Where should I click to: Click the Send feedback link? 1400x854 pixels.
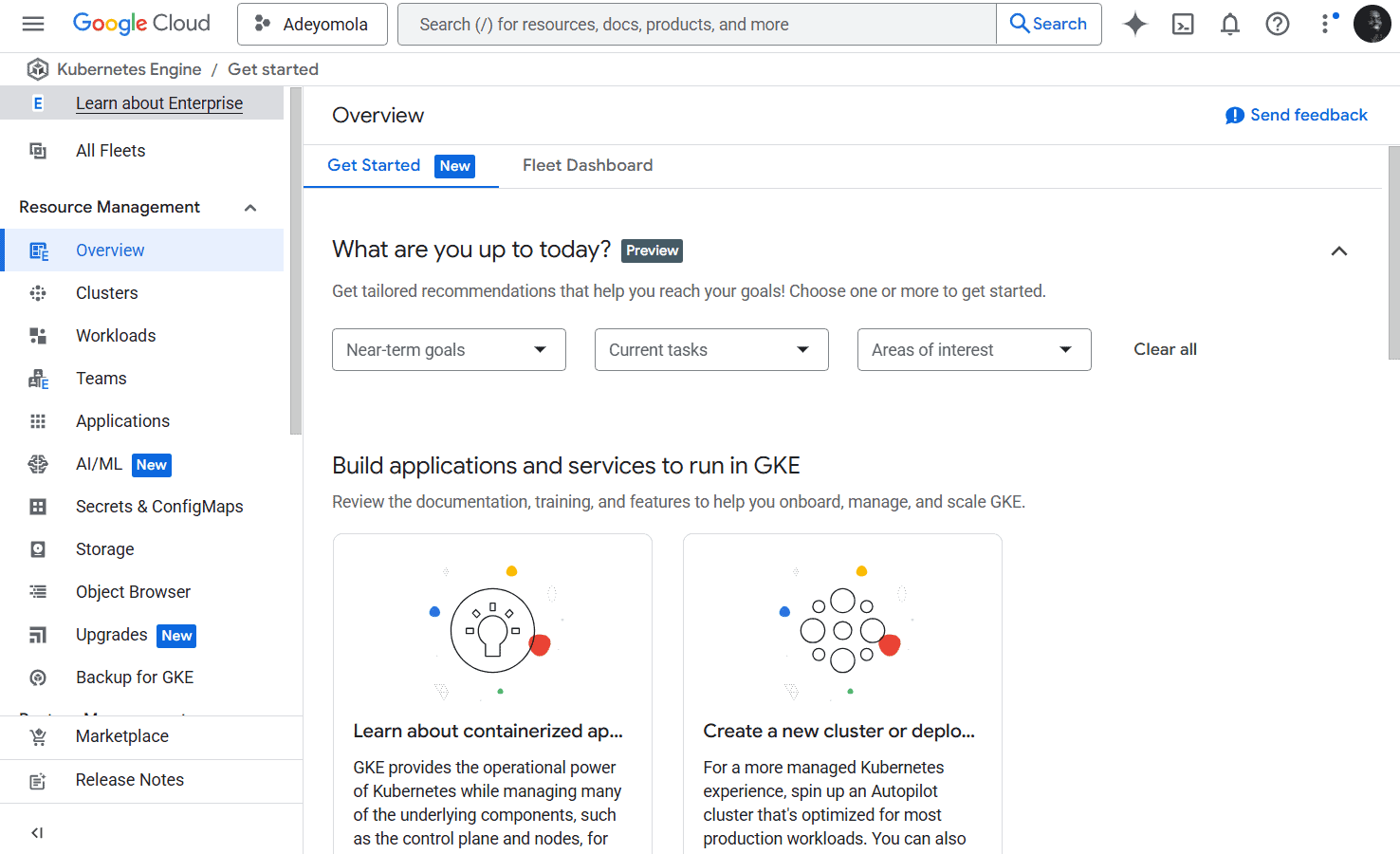[1297, 115]
